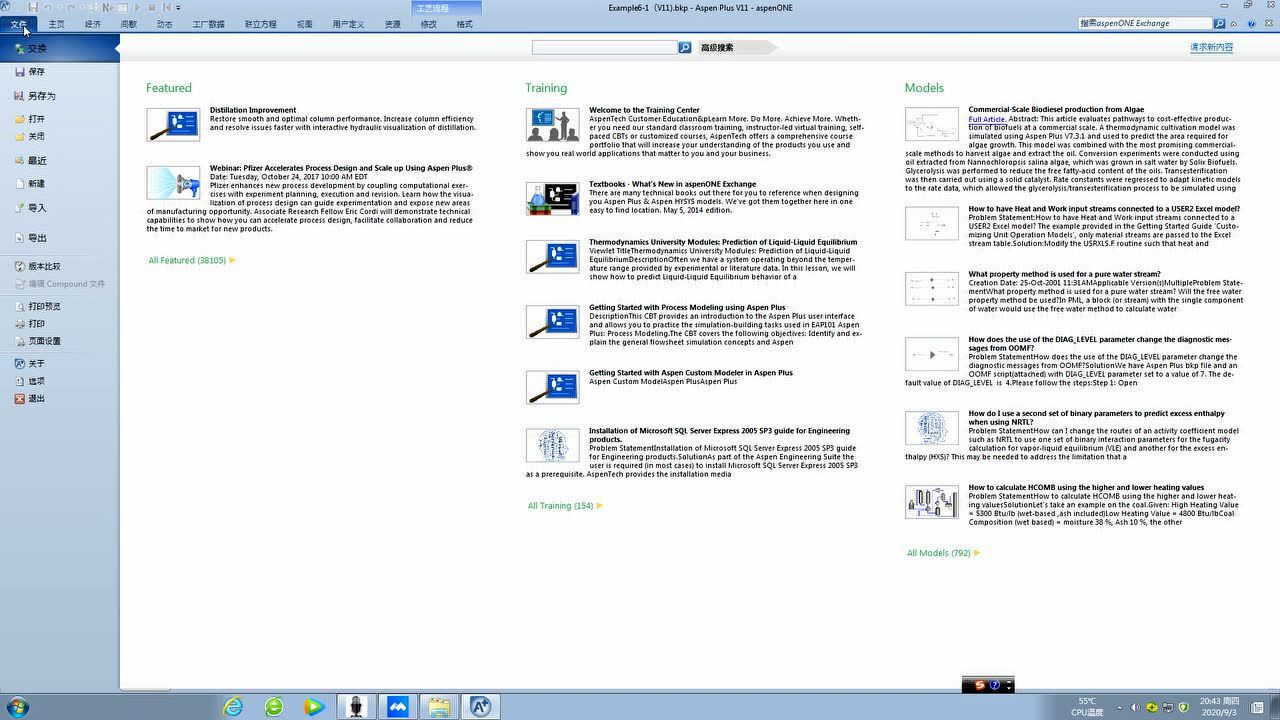Open the Aspen Plus taskbar icon
Image resolution: width=1280 pixels, height=720 pixels.
coord(480,707)
